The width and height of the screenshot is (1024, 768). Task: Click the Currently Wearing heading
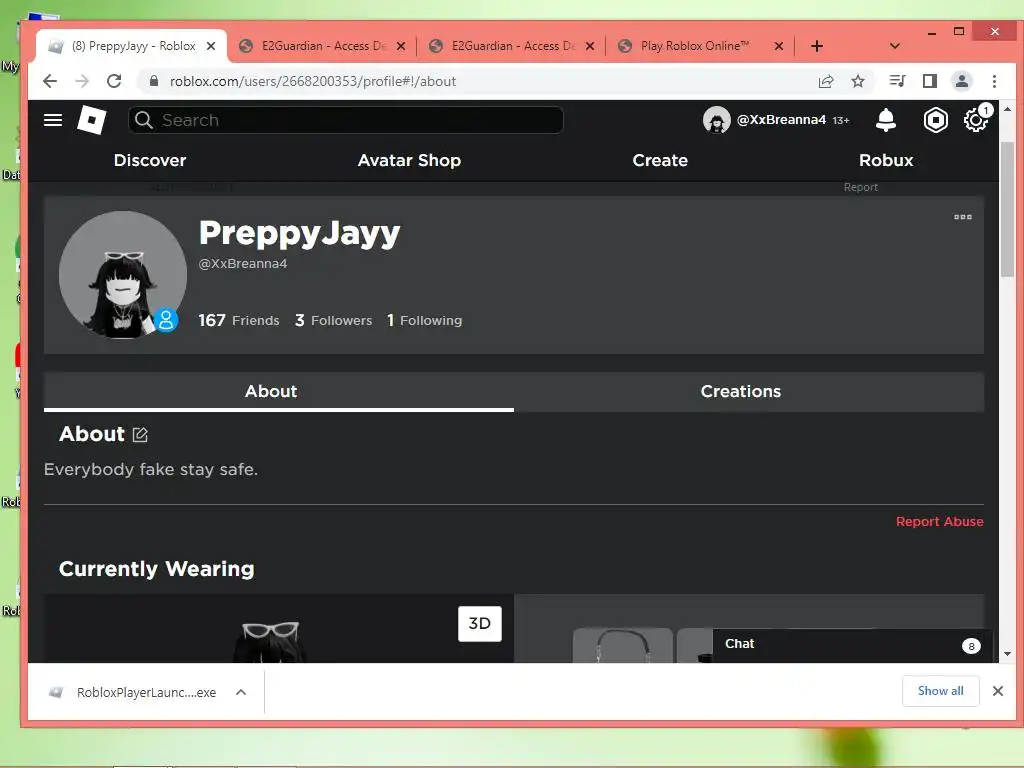coord(157,569)
